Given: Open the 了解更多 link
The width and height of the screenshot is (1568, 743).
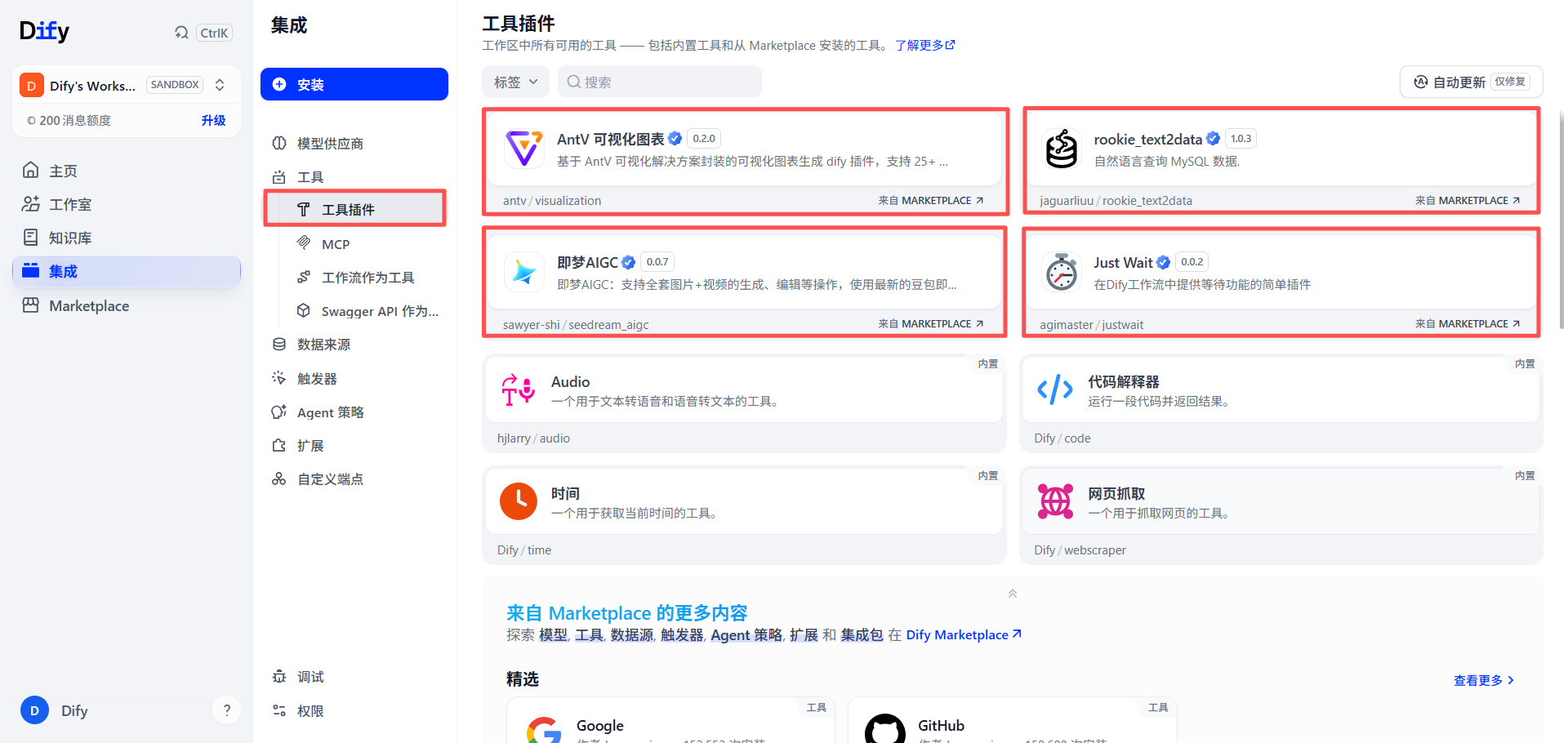Looking at the screenshot, I should [x=925, y=45].
